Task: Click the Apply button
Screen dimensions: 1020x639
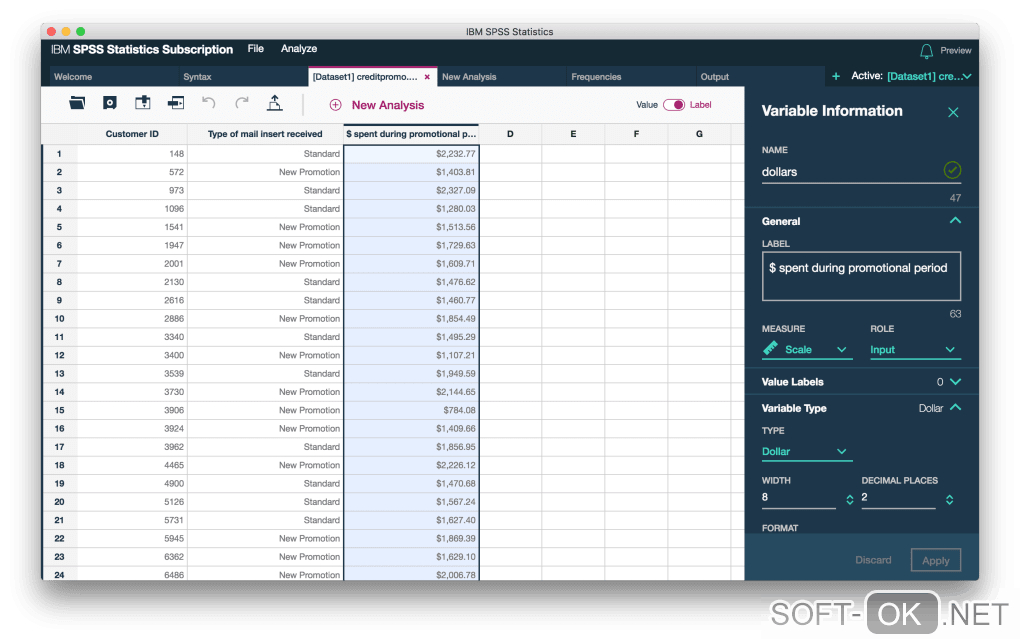Action: tap(935, 560)
